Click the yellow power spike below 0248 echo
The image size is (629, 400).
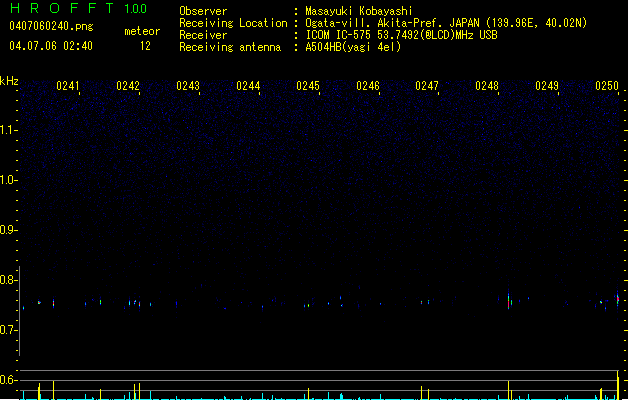pos(509,390)
